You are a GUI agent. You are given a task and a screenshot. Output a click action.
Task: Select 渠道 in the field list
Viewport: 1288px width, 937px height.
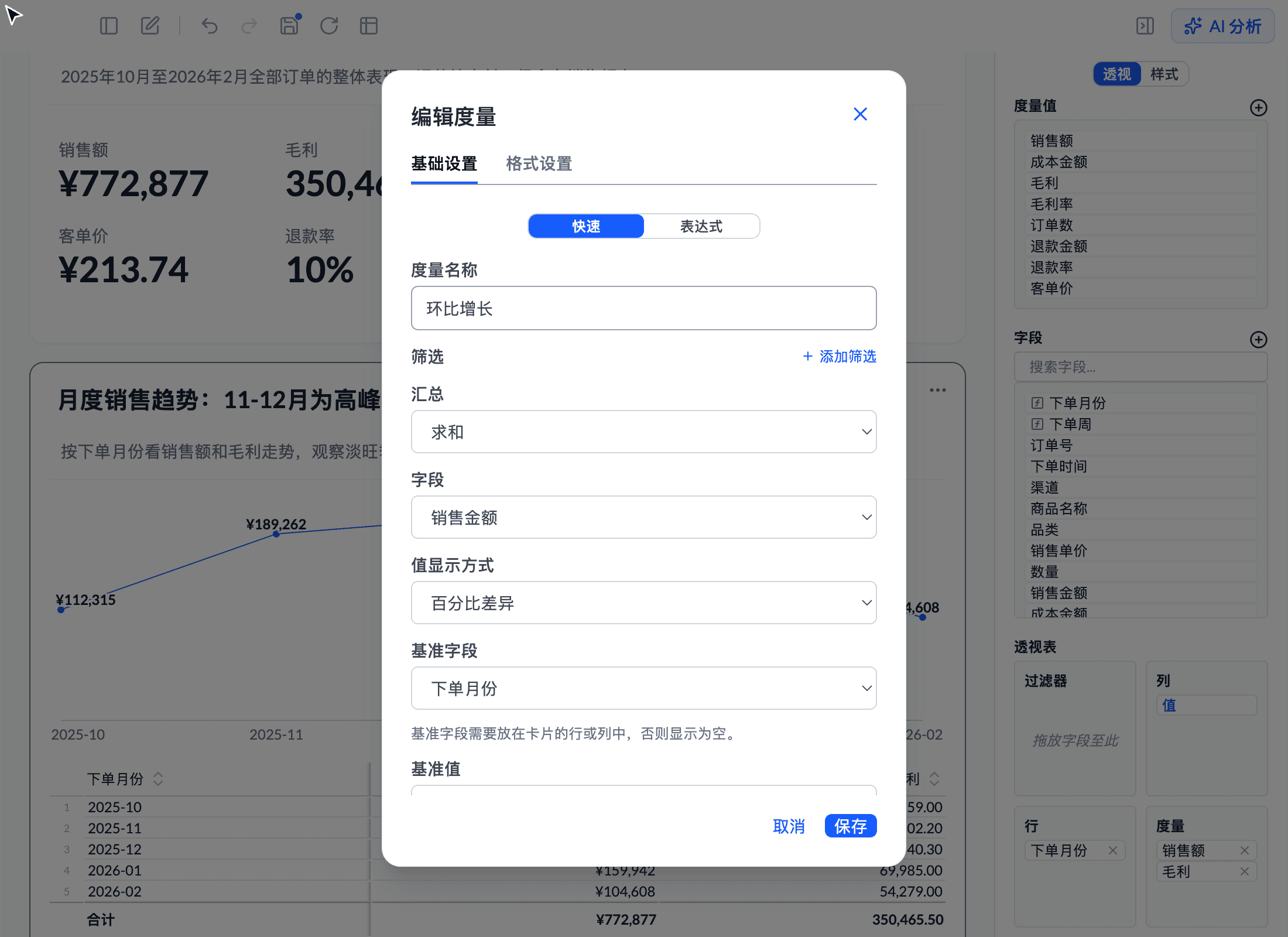pos(1140,488)
